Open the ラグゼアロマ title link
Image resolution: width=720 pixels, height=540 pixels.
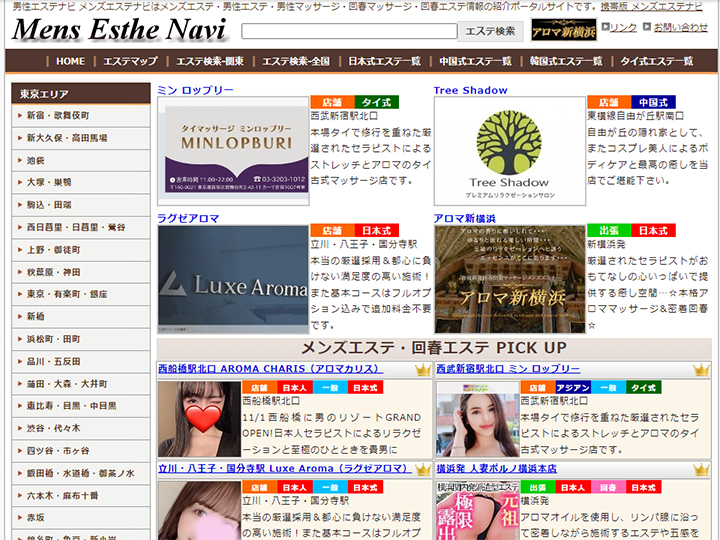tap(188, 219)
